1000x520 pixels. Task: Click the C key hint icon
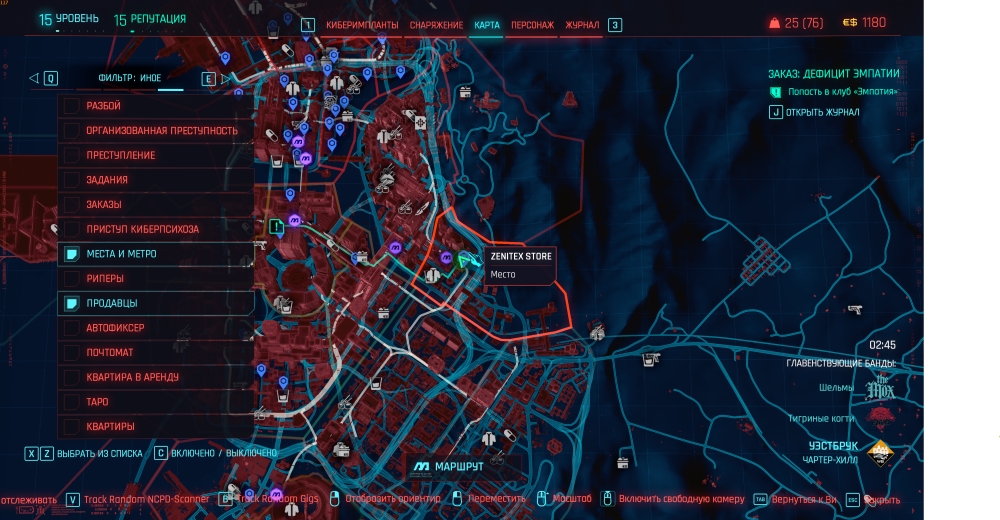coord(161,453)
